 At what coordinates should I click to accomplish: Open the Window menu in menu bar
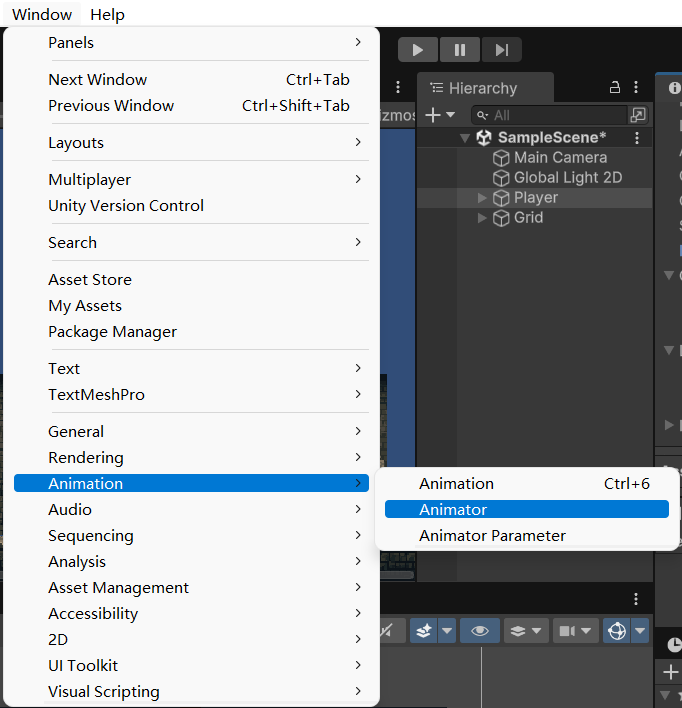coord(42,14)
